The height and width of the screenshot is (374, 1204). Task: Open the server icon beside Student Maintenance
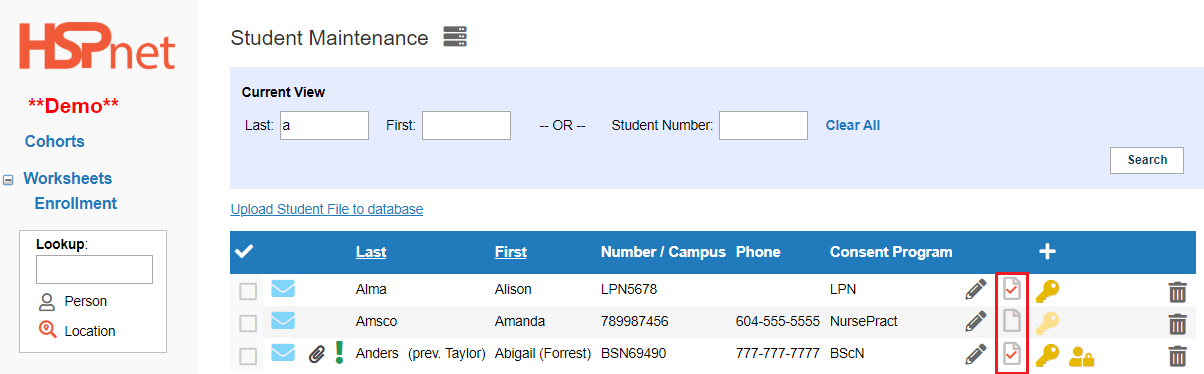(456, 38)
